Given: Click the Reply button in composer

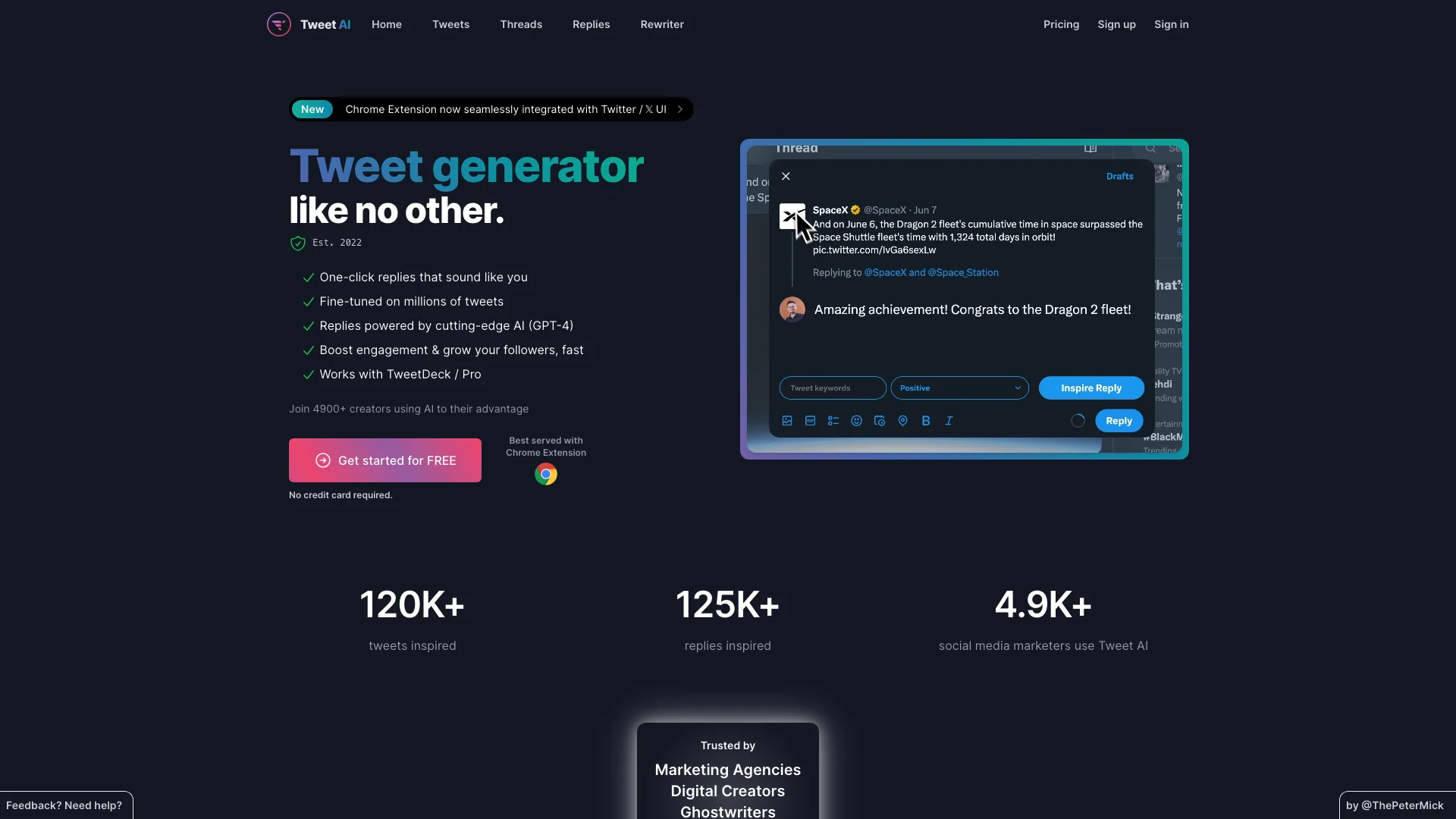Looking at the screenshot, I should (1118, 420).
